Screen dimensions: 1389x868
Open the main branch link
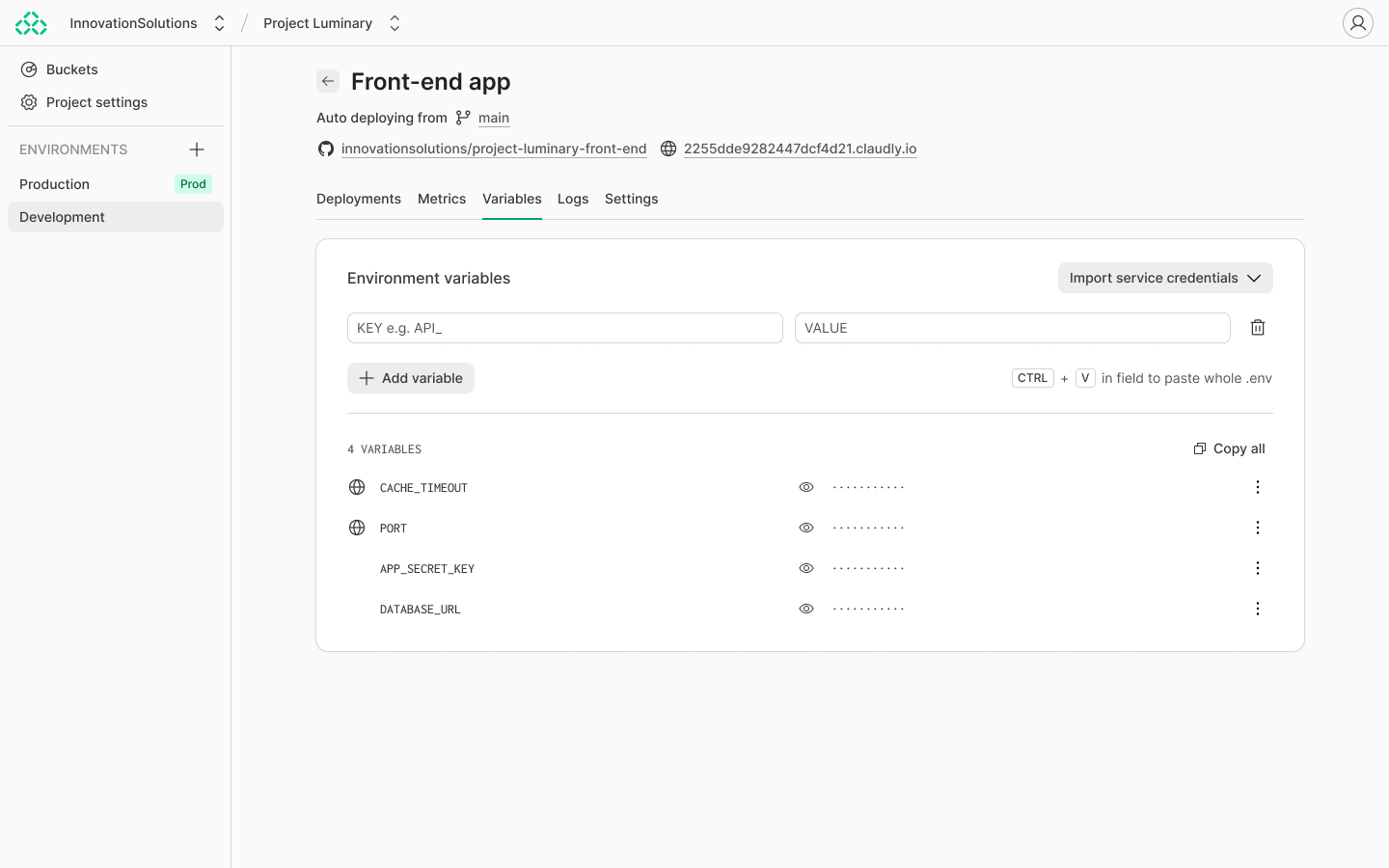(494, 118)
